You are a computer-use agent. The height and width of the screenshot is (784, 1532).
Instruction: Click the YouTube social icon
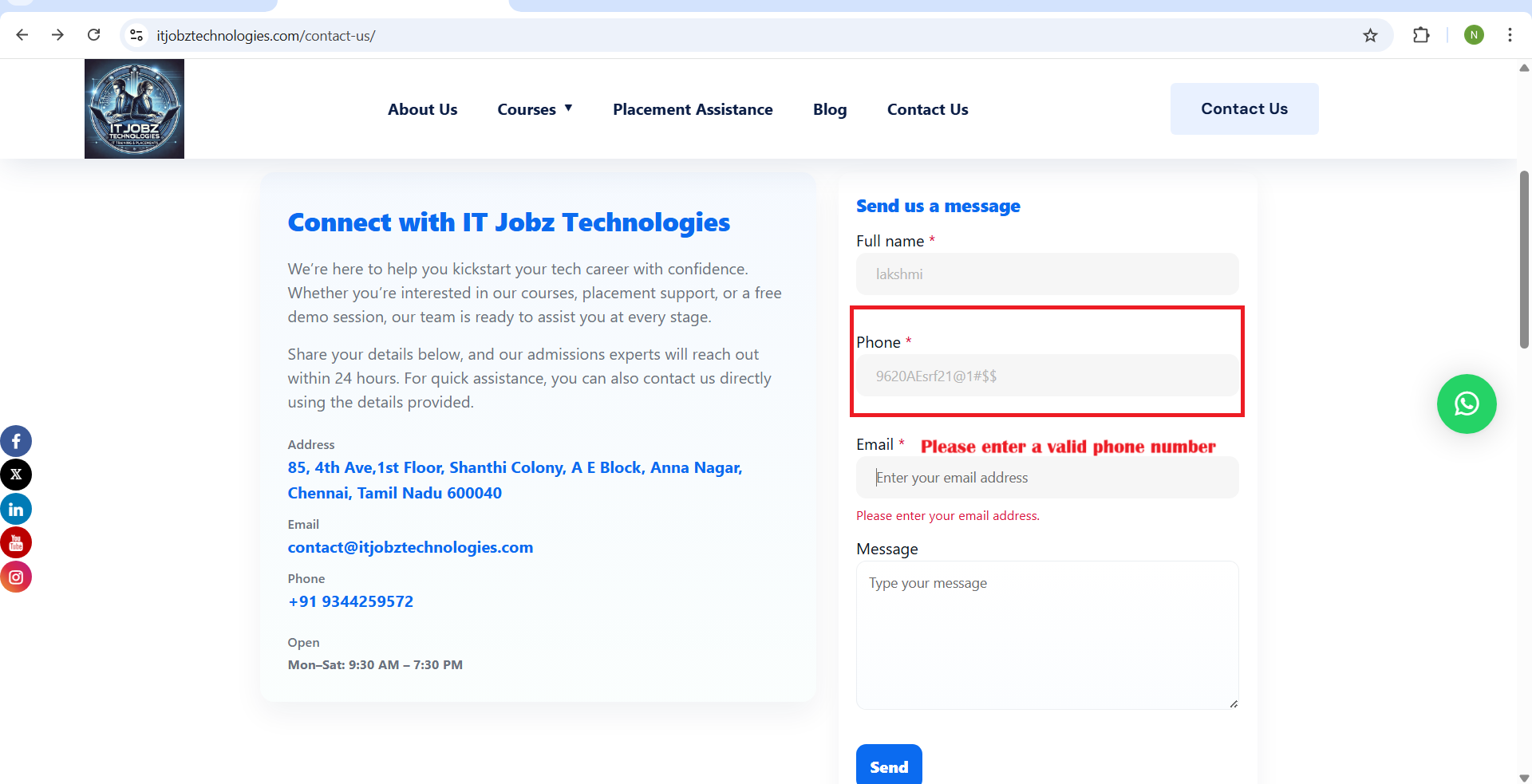pos(16,543)
